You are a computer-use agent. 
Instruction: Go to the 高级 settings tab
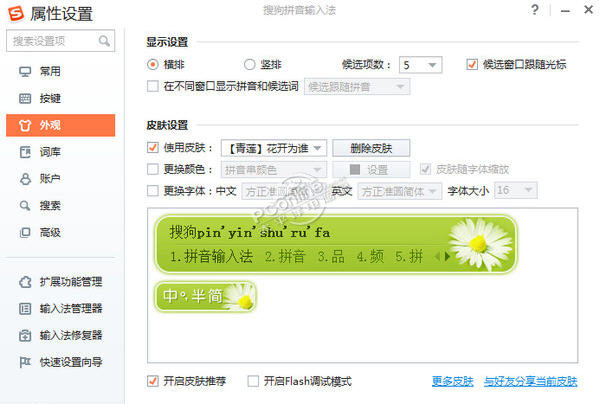click(60, 232)
